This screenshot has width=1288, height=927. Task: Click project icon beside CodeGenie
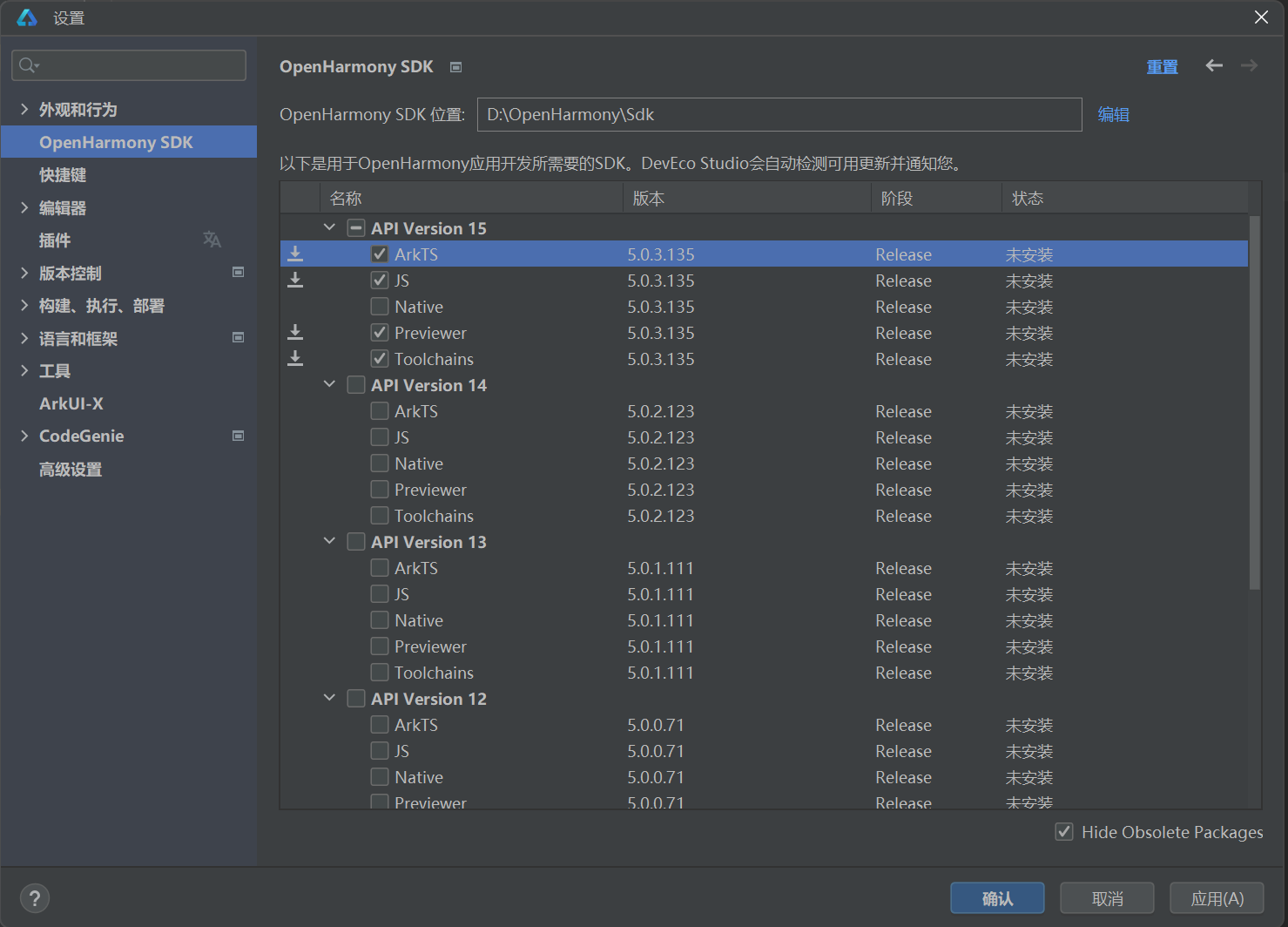coord(238,436)
